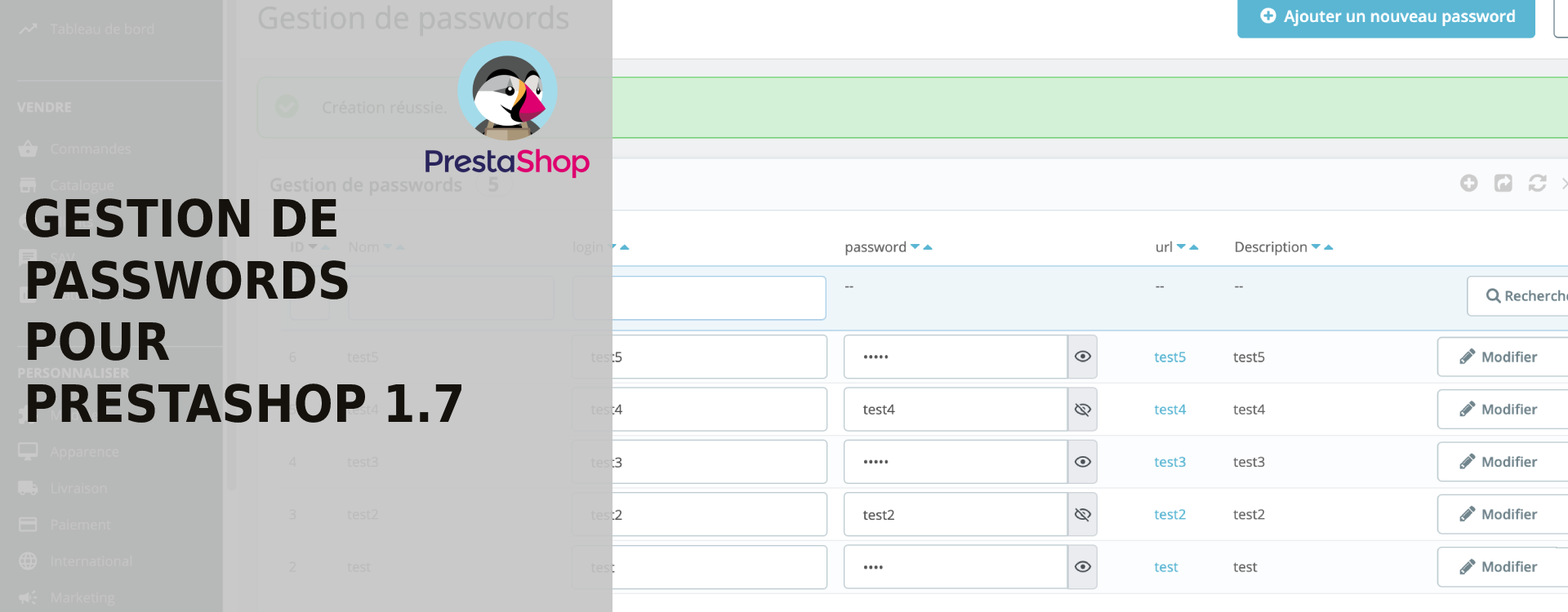Screen dimensions: 1568x612
Task: Click the Marketing megaphone icon in sidebar
Action: 28,597
